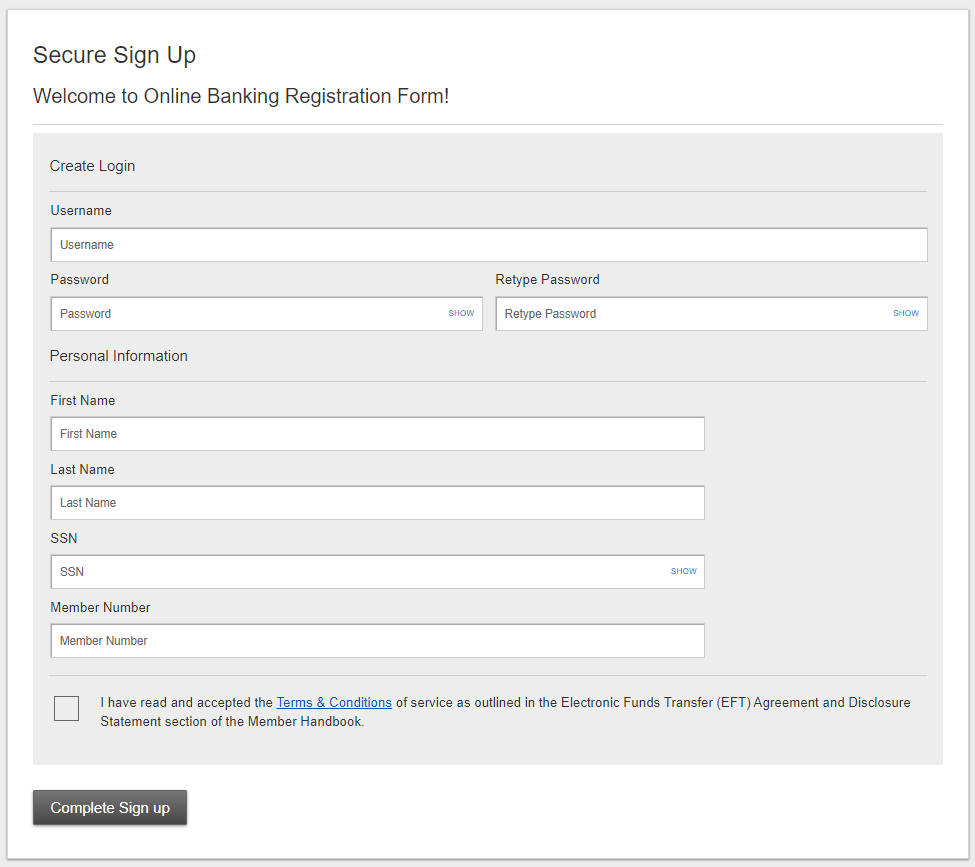Click the 'Member Number' label above field
Viewport: 975px width, 867px height.
point(100,607)
